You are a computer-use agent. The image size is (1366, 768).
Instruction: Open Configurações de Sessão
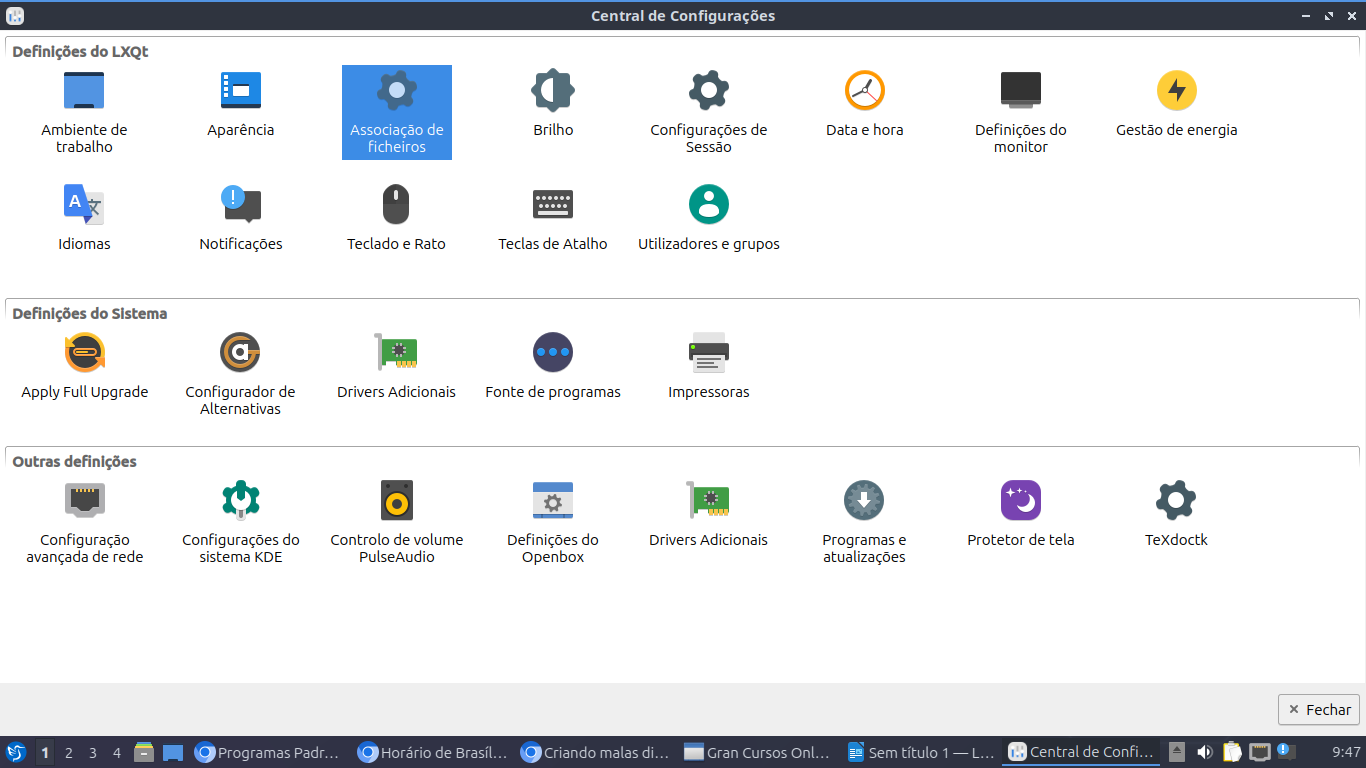(x=709, y=112)
